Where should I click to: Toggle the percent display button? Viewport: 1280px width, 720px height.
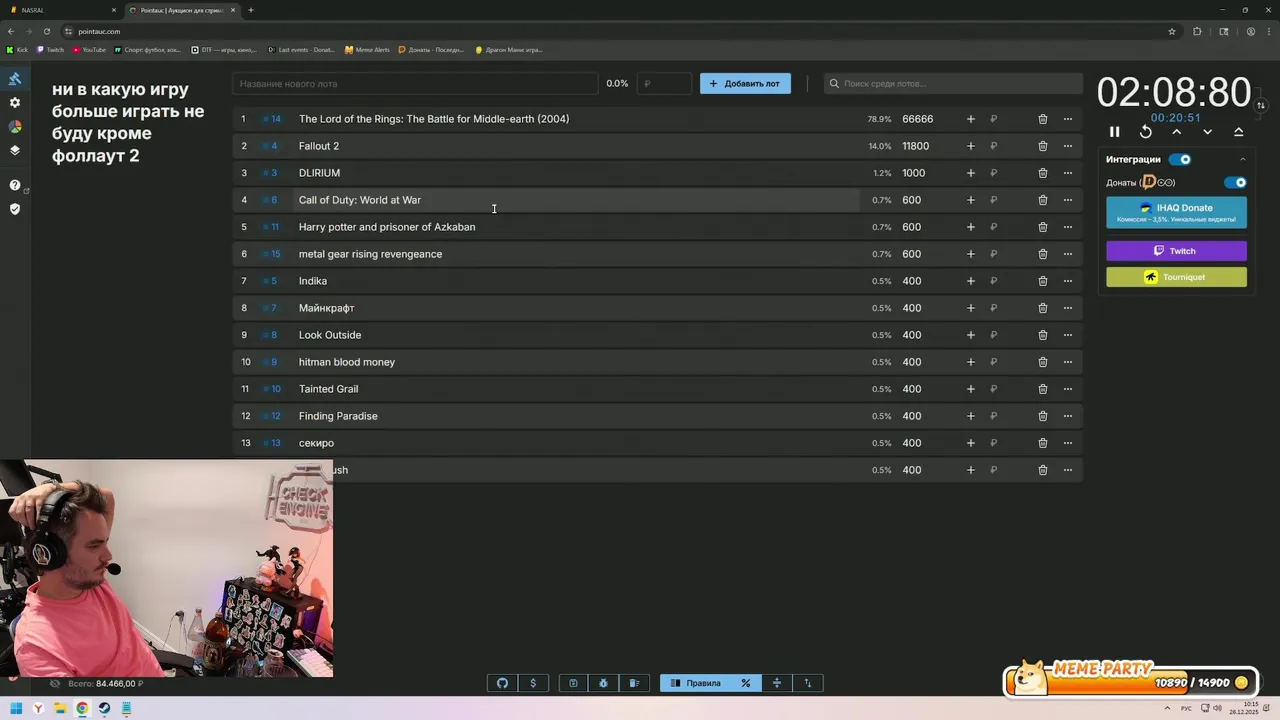[746, 683]
